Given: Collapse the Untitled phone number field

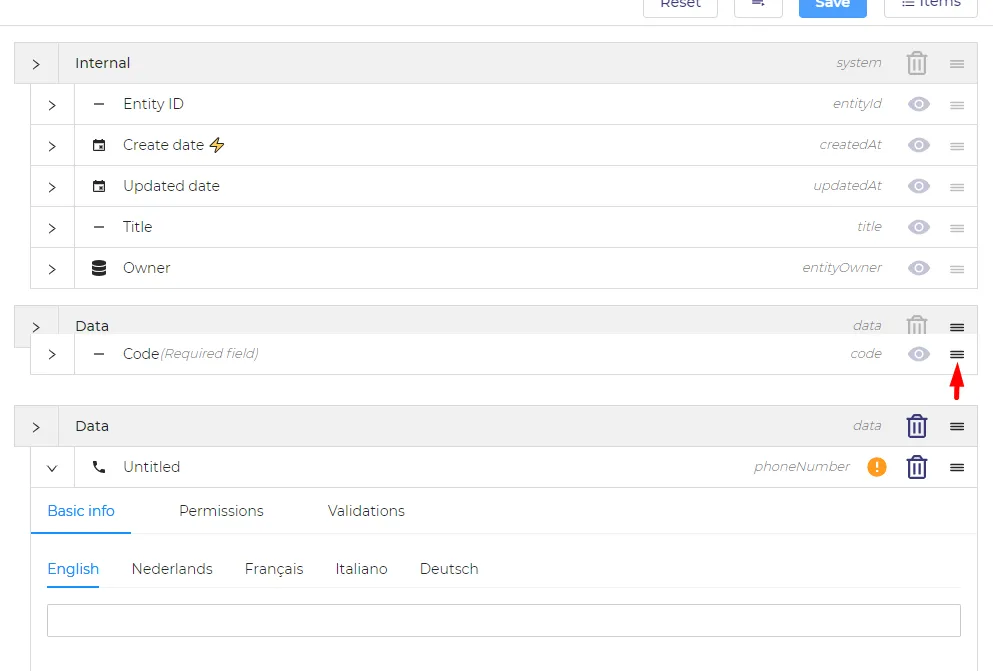Looking at the screenshot, I should [x=52, y=468].
